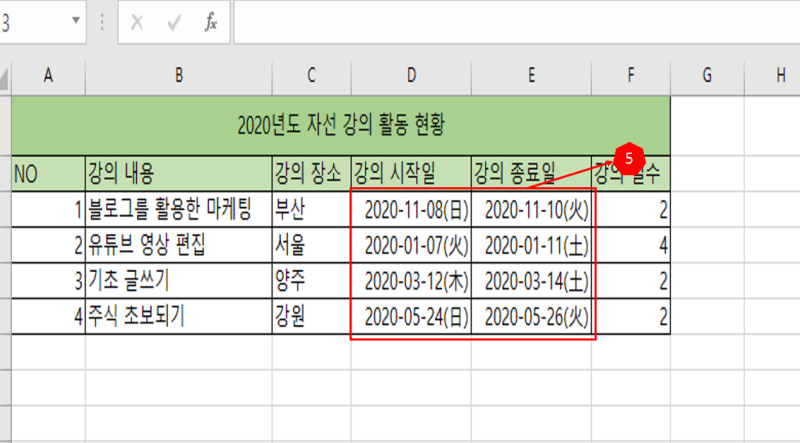Image resolution: width=800 pixels, height=443 pixels.
Task: Select the cell 블로그를 활용한 마케팅
Action: (x=179, y=209)
